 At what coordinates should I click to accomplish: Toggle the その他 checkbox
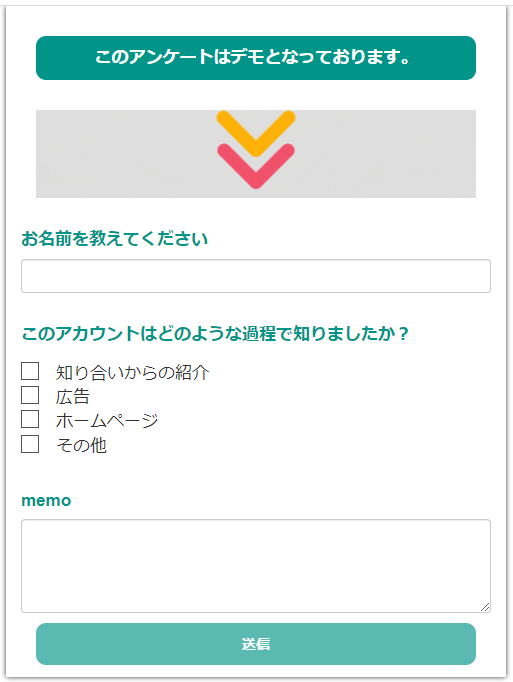point(30,444)
